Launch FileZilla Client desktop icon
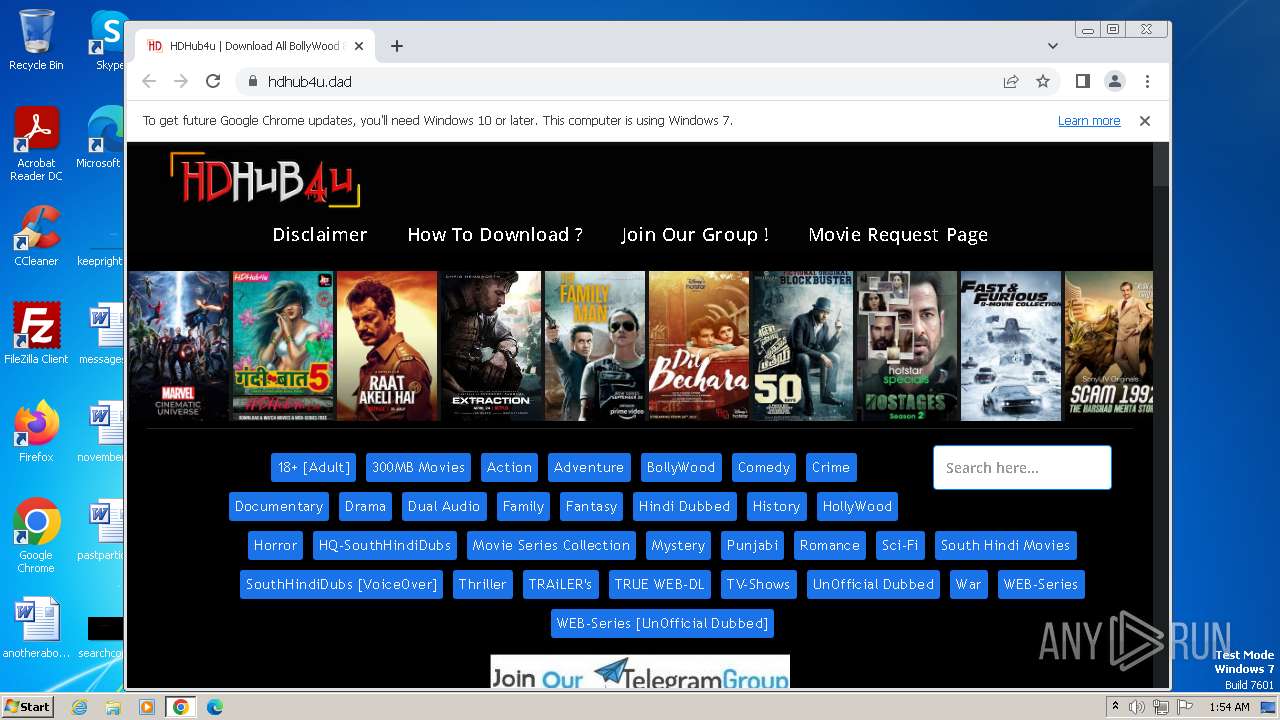The image size is (1280, 720). tap(36, 334)
